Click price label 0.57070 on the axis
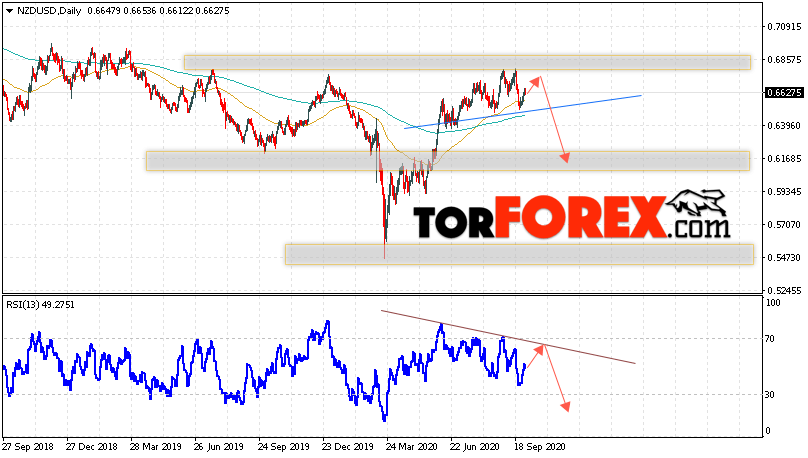Image resolution: width=808 pixels, height=458 pixels. (x=784, y=224)
